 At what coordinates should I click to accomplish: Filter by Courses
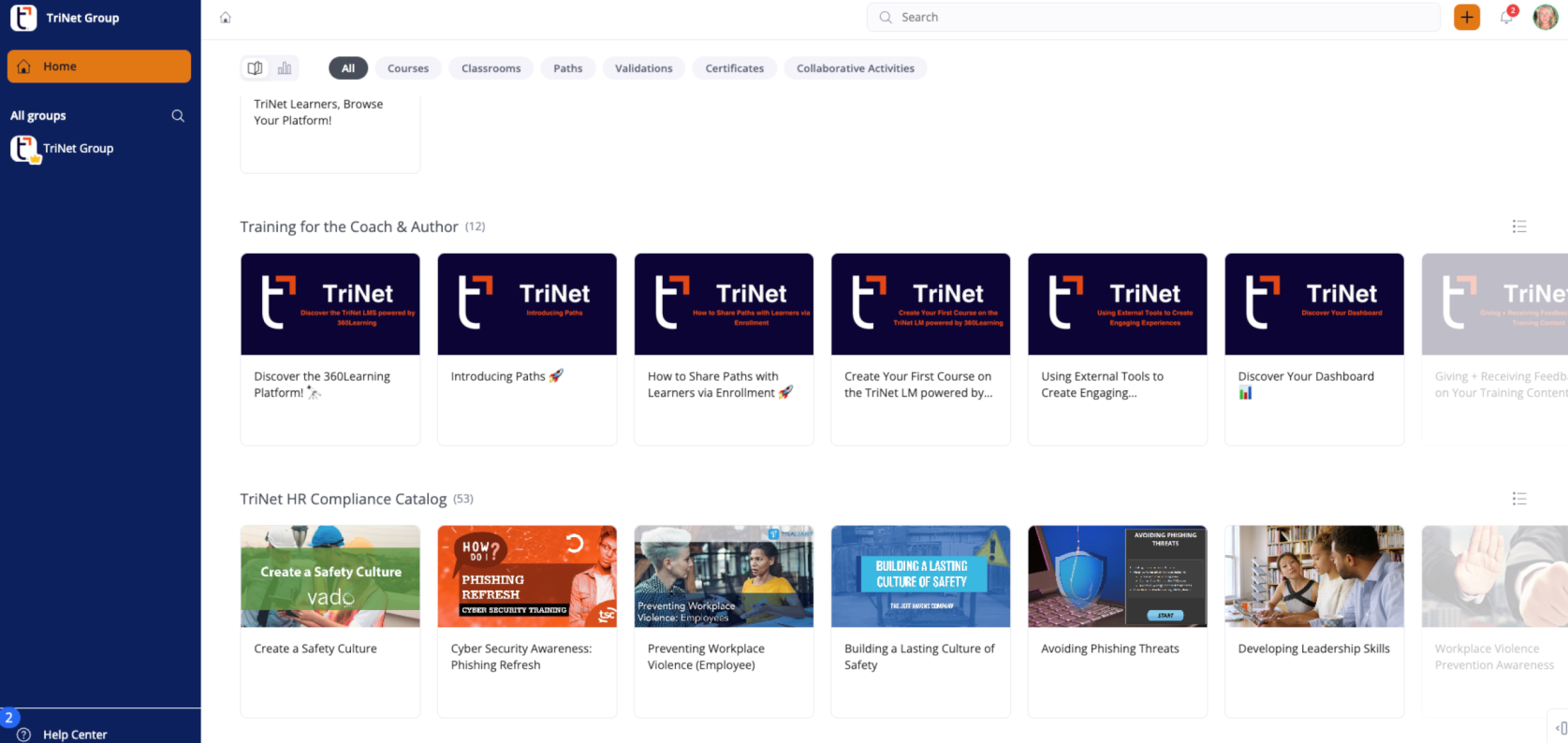(x=408, y=68)
